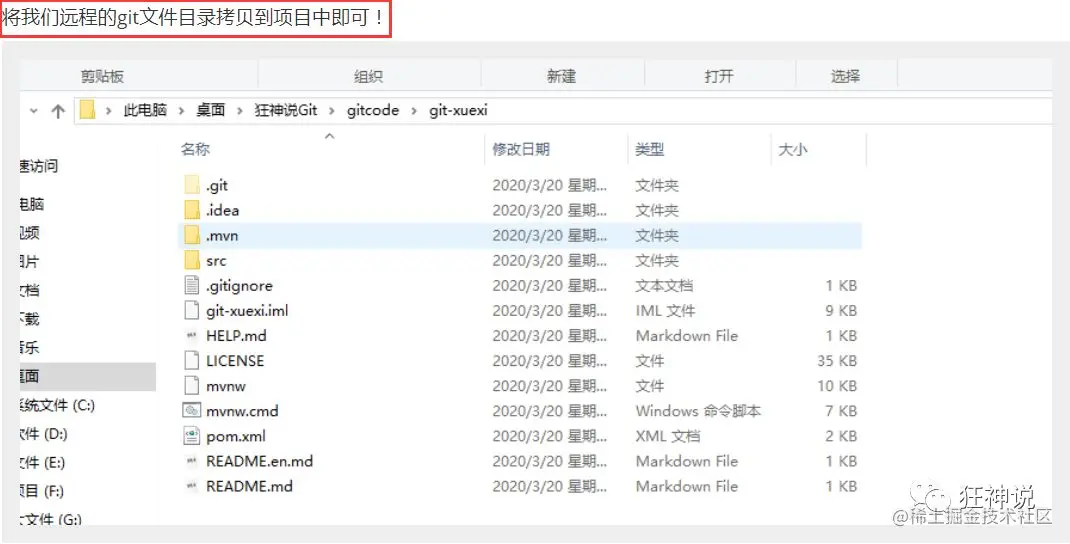Screen dimensions: 1070x544
Task: Click modified date of src folder
Action: click(549, 261)
